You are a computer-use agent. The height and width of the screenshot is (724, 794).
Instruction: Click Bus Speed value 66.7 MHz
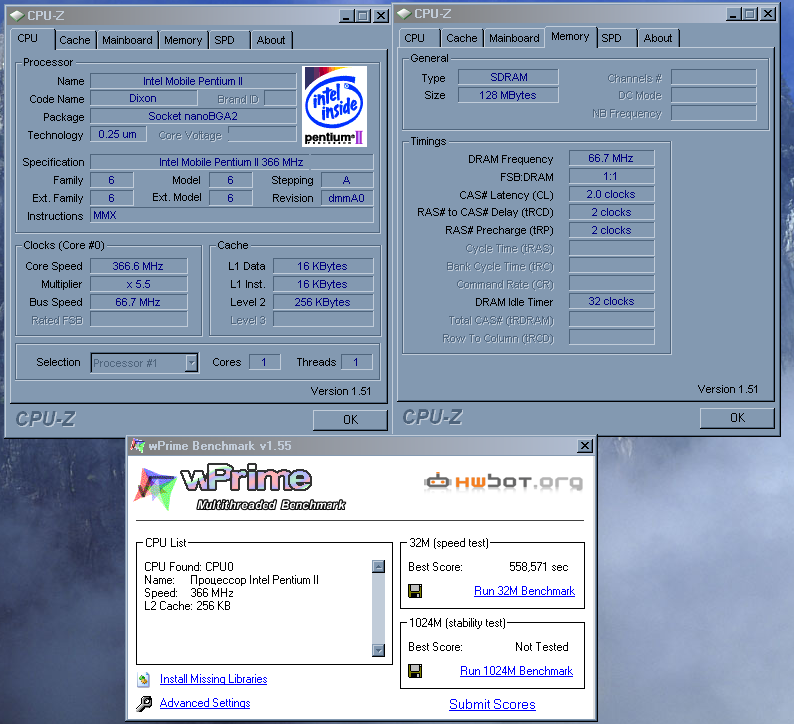point(138,302)
